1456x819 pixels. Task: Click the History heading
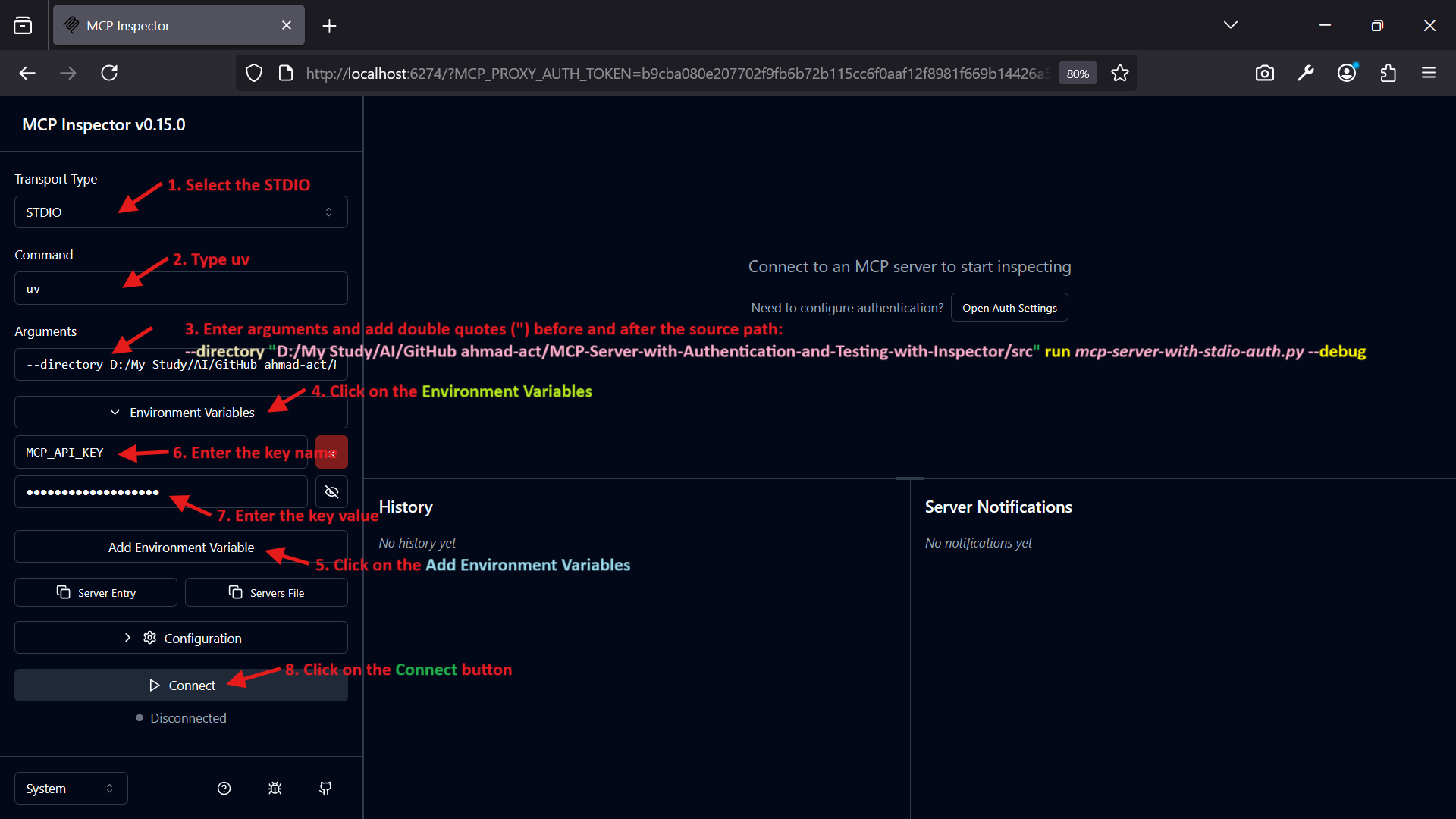coord(406,507)
